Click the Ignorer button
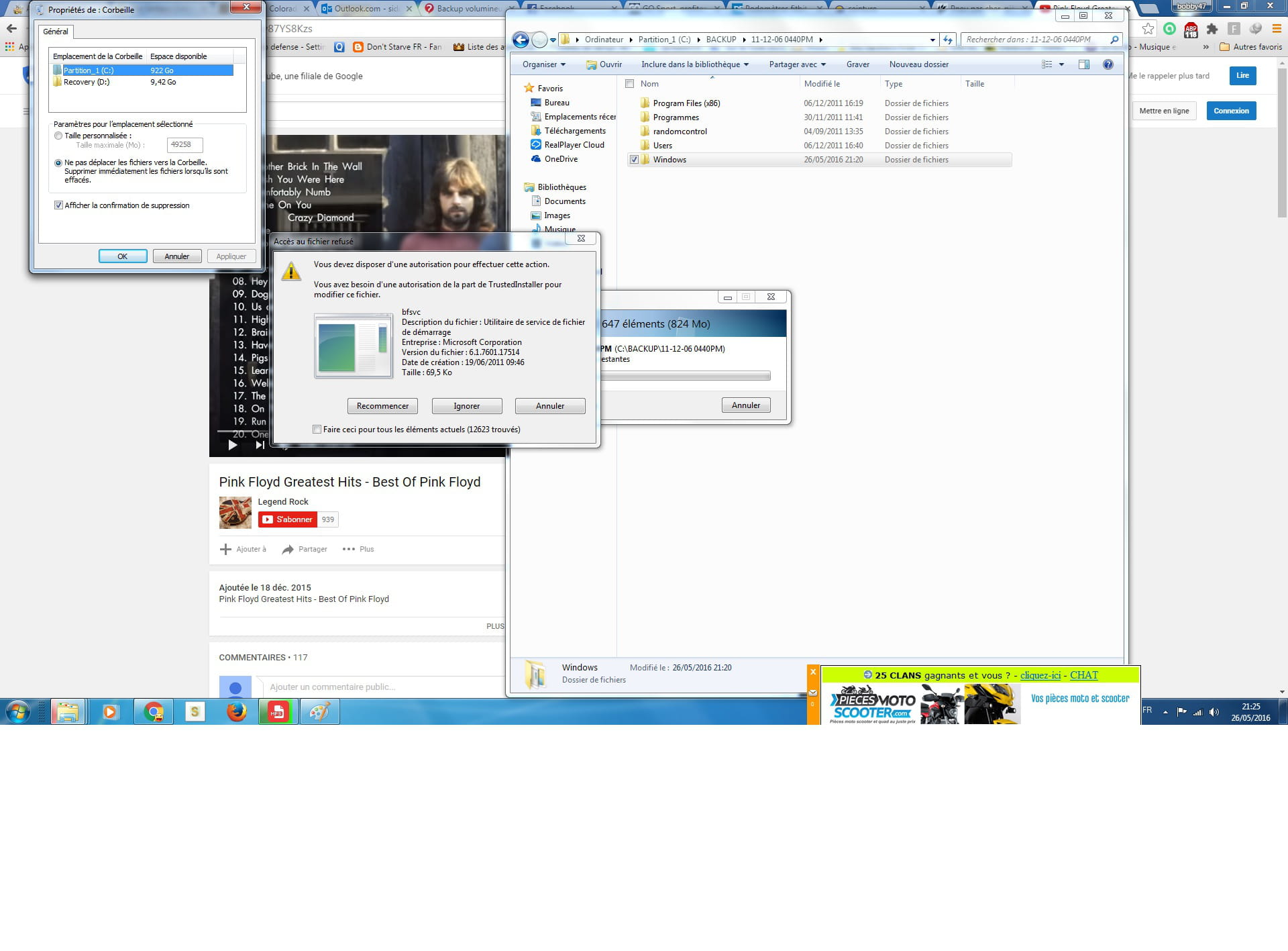Viewport: 1288px width, 951px height. (466, 406)
